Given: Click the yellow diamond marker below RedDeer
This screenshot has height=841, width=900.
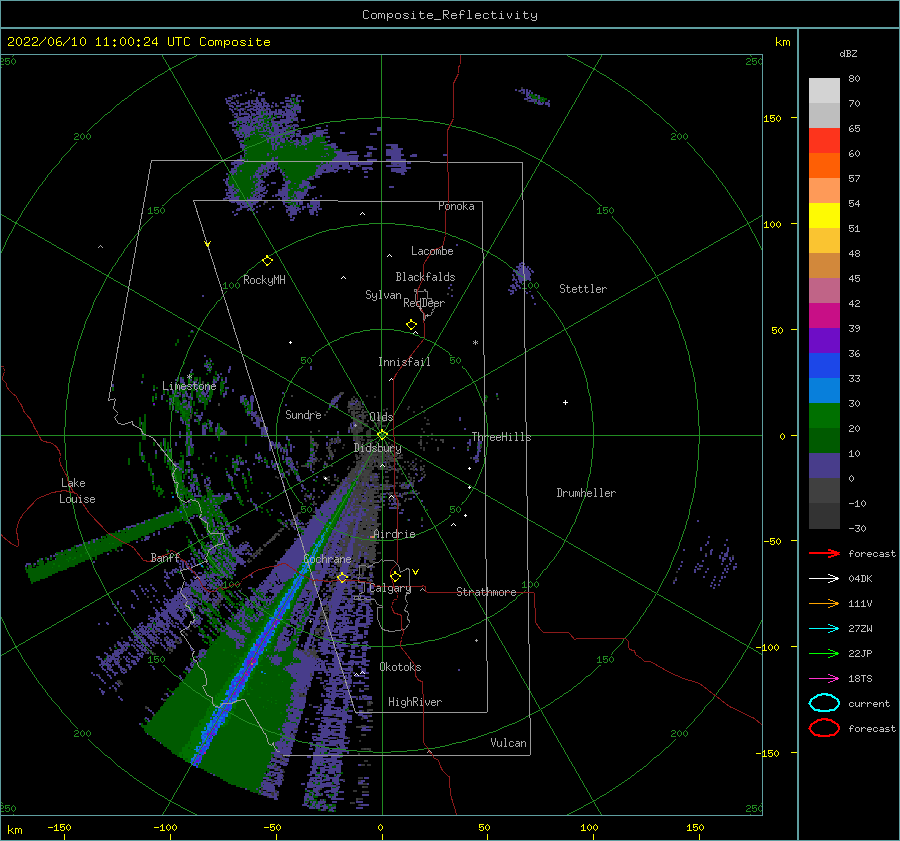Looking at the screenshot, I should (x=412, y=325).
